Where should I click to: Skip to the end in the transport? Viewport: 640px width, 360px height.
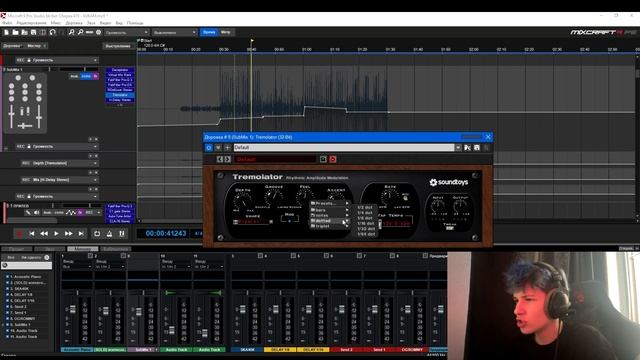pyautogui.click(x=81, y=233)
